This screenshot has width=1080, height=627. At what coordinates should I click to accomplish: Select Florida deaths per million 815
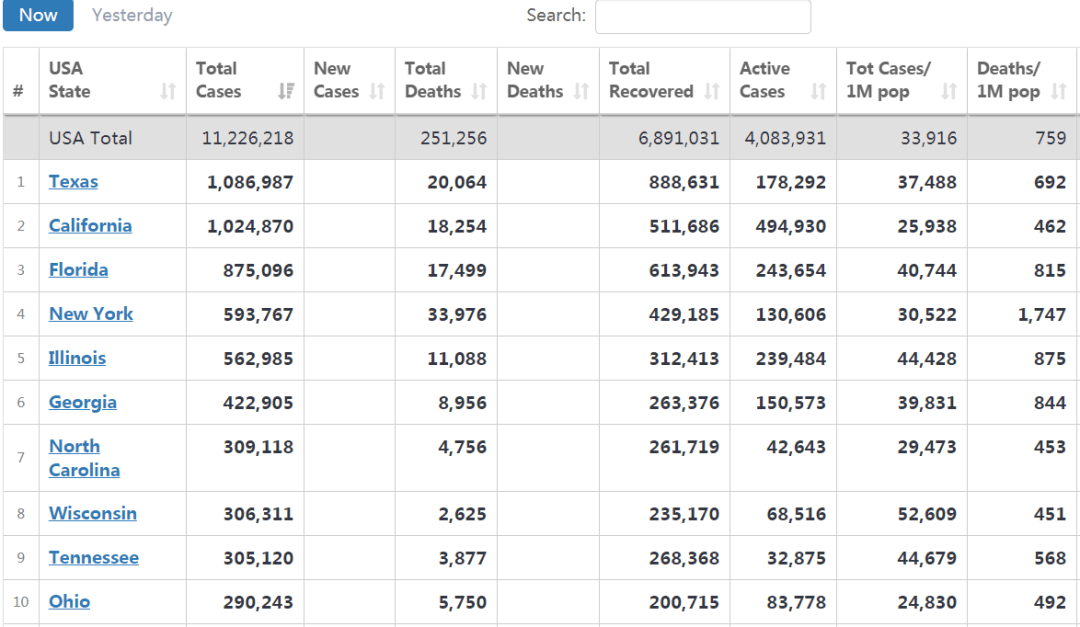click(x=1050, y=270)
